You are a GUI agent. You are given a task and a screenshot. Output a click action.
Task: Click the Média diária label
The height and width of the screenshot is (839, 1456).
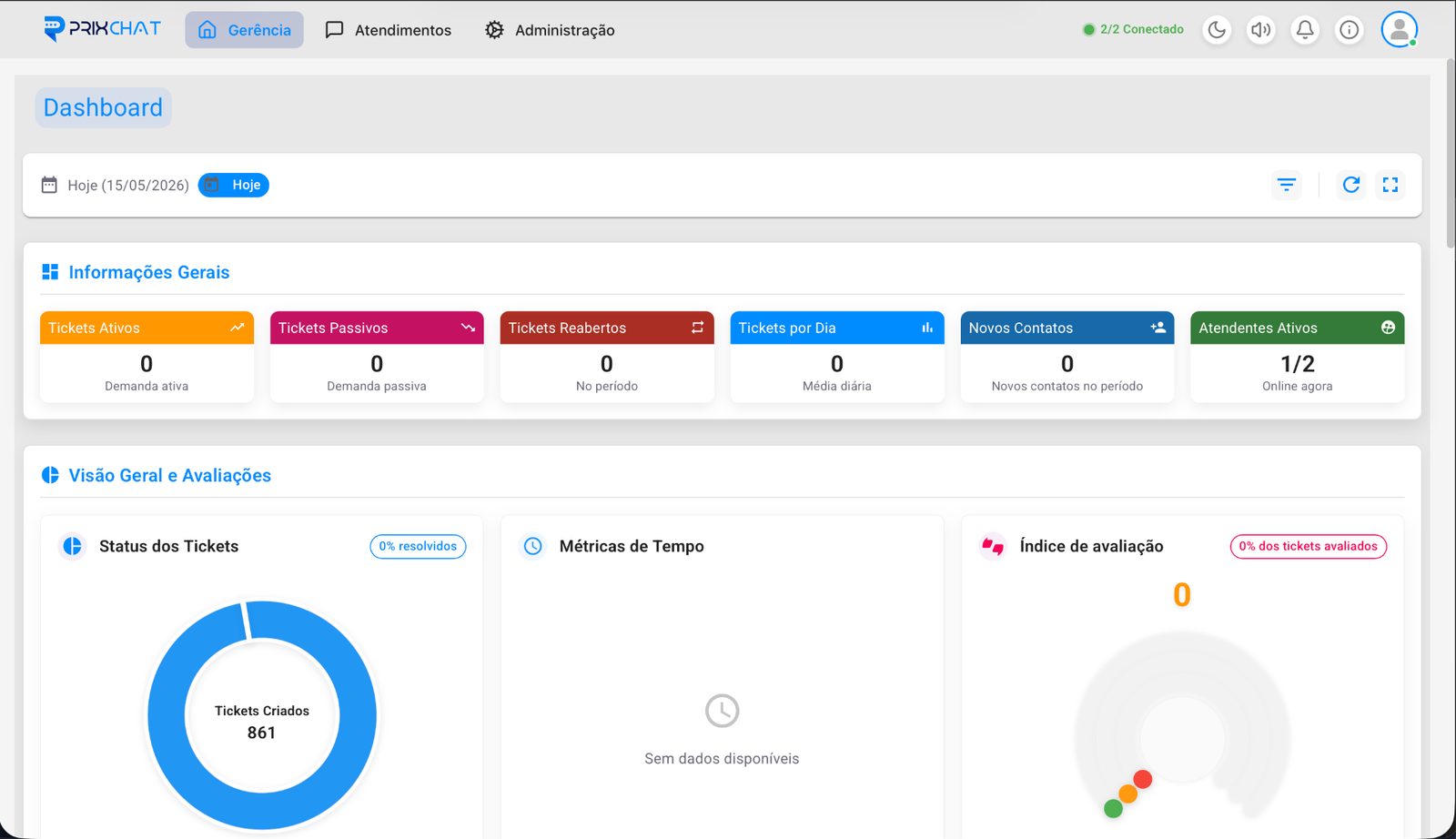pos(837,386)
